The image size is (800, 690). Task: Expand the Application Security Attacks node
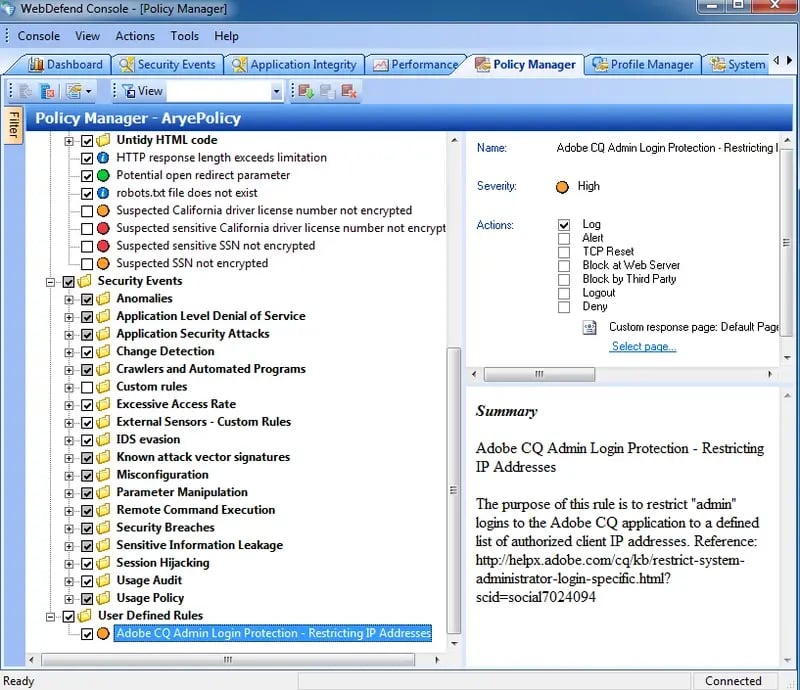(x=70, y=334)
